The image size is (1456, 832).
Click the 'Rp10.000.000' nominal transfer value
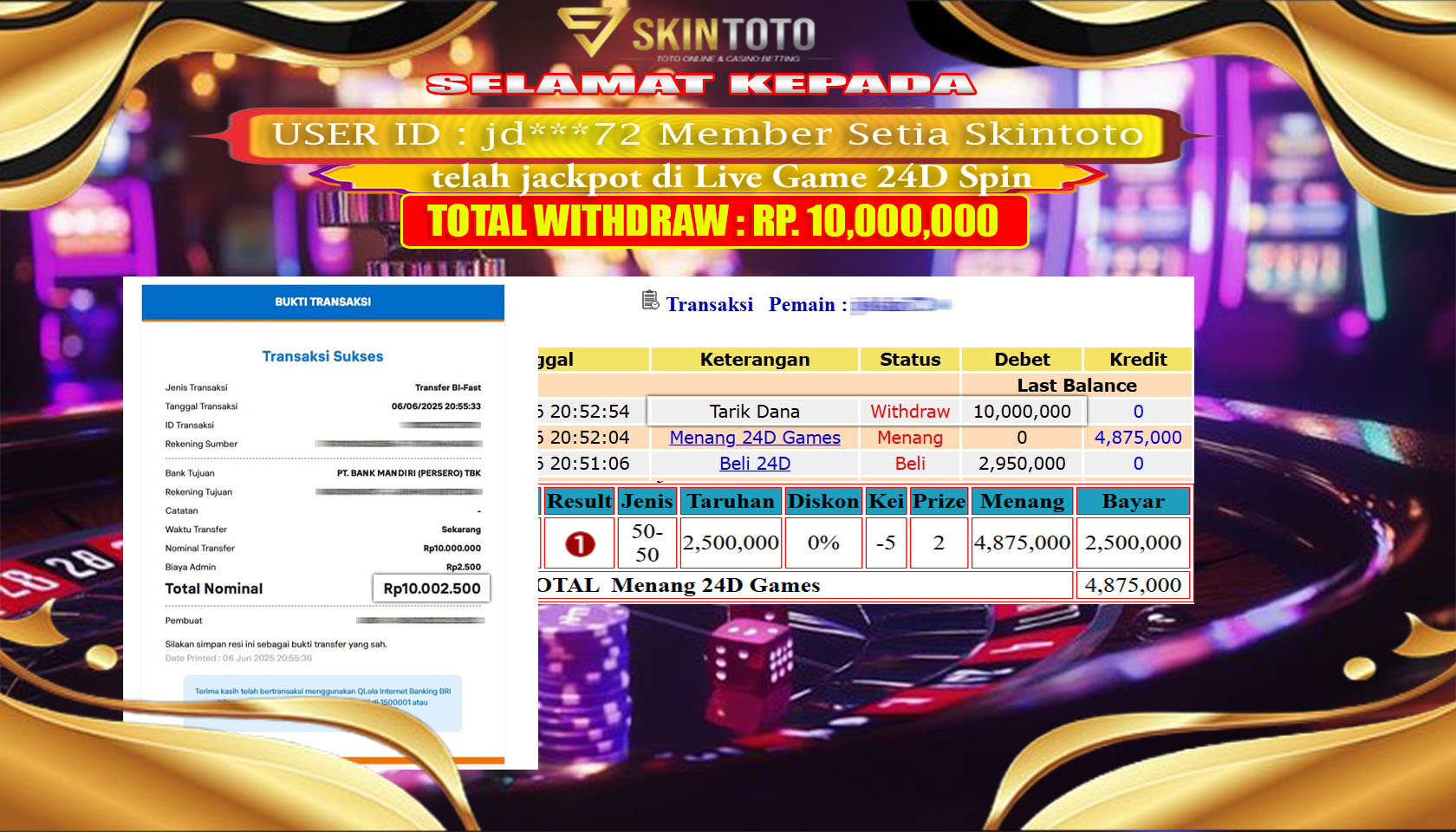point(452,548)
